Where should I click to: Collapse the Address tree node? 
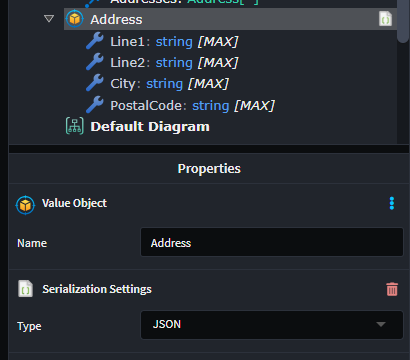click(x=49, y=19)
